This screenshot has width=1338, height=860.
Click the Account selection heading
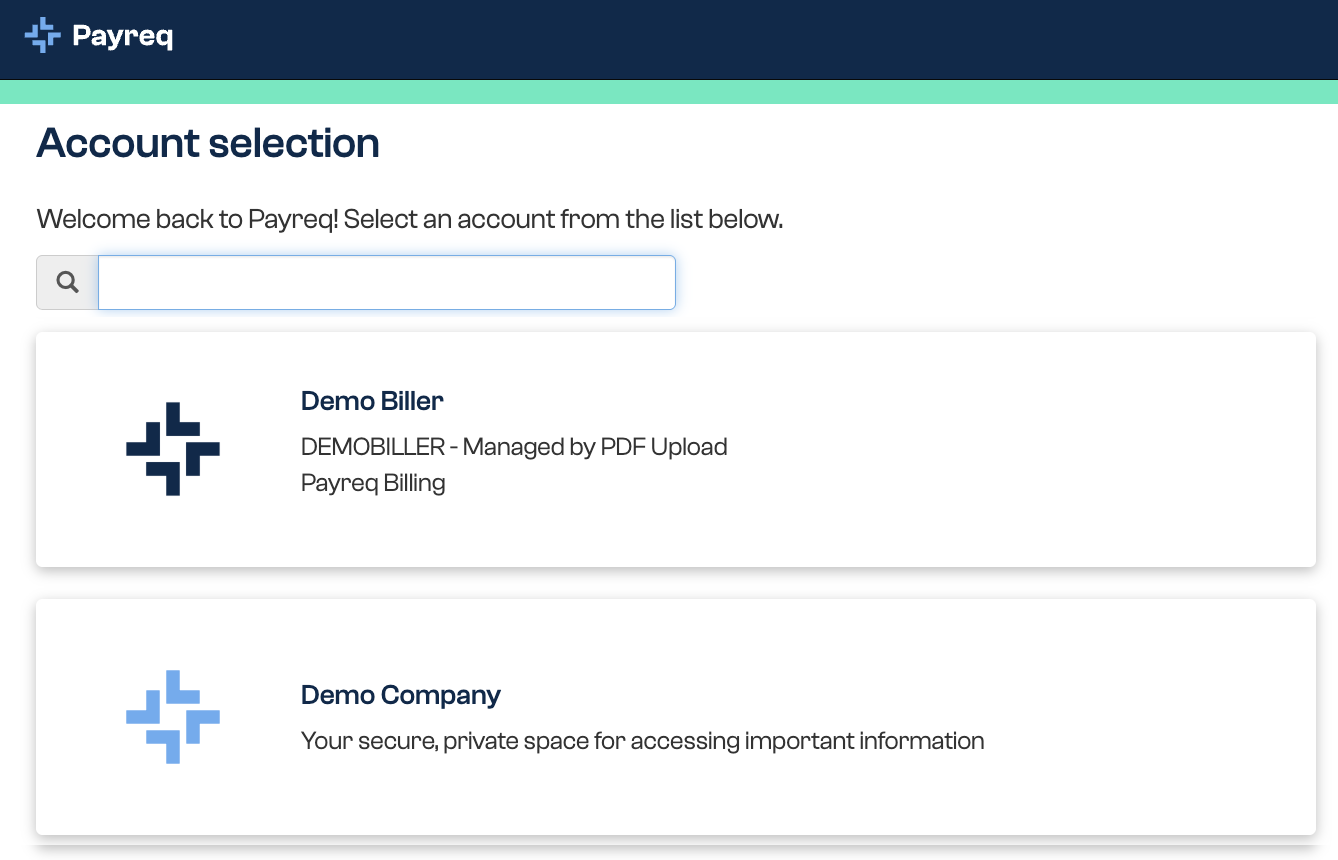[208, 143]
